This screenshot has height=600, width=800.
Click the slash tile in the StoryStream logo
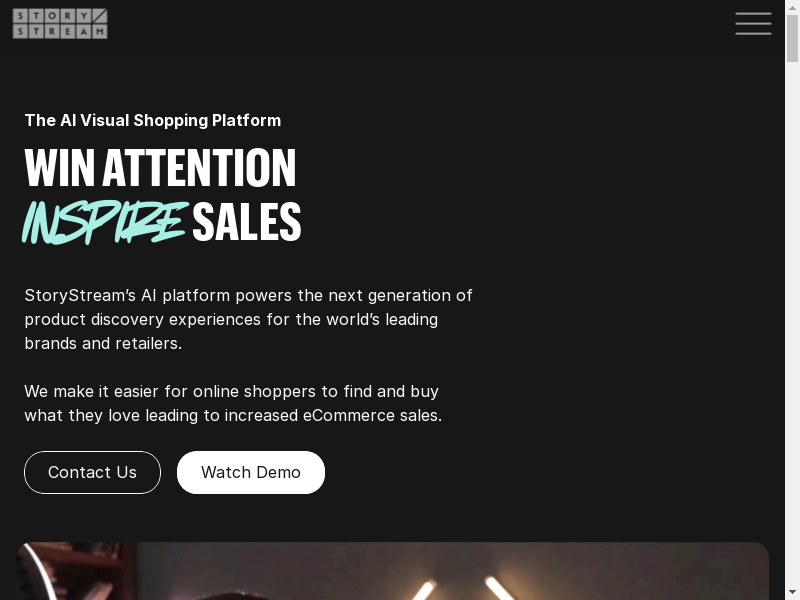tap(100, 16)
